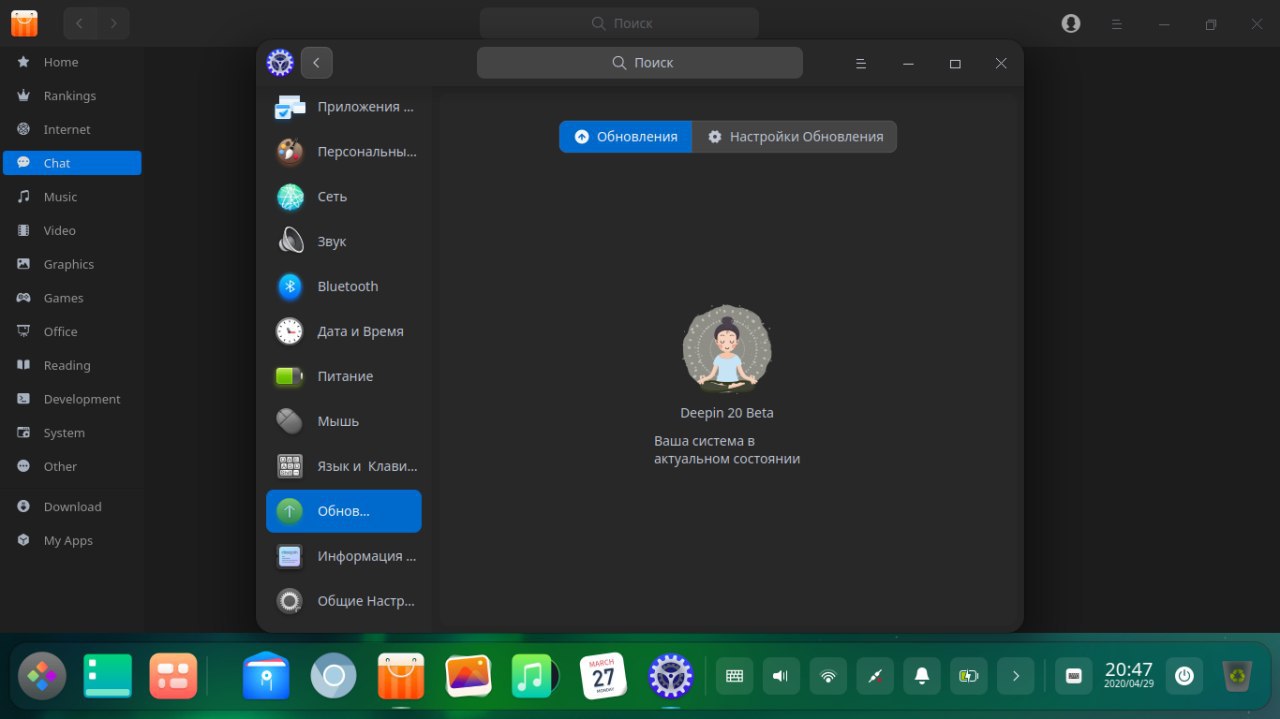Open multitasking view from the dock

tap(174, 676)
